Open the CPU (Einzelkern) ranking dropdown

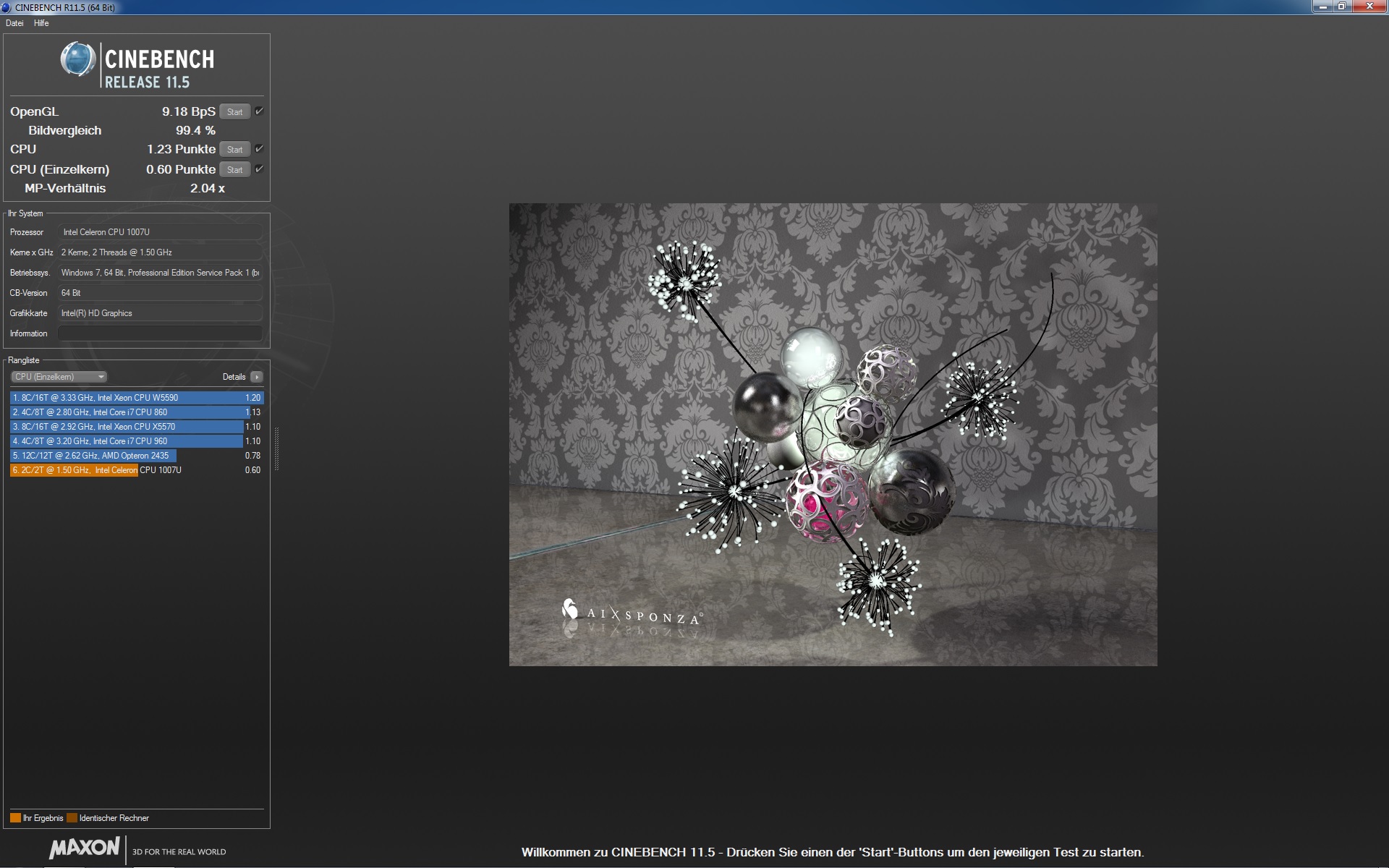click(59, 377)
